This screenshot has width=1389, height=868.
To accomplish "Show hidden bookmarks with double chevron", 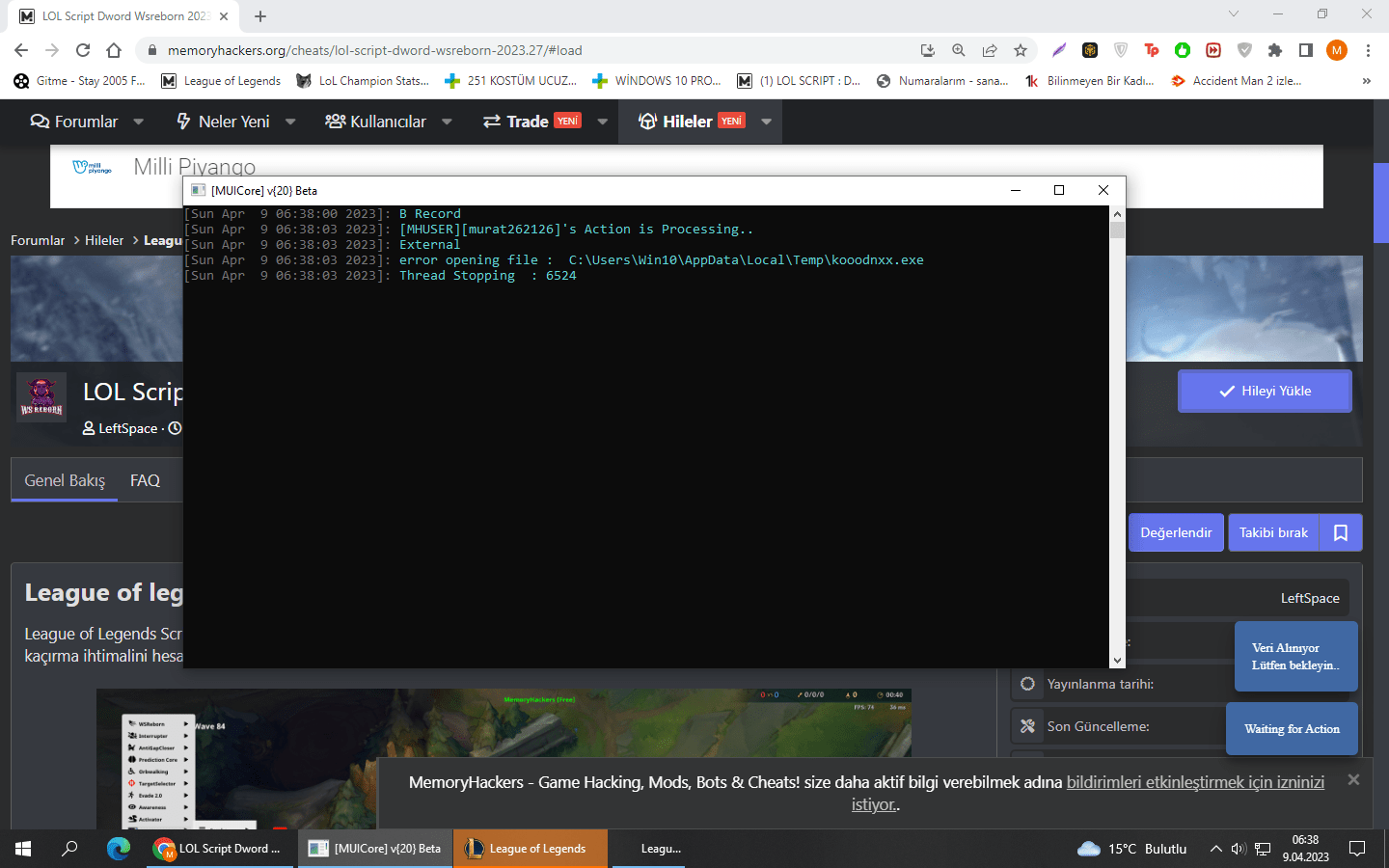I will point(1367,81).
